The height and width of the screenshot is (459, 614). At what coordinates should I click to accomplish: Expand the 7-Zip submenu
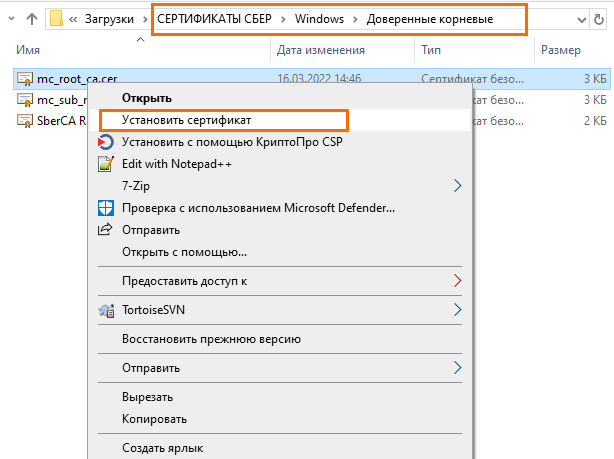click(458, 186)
